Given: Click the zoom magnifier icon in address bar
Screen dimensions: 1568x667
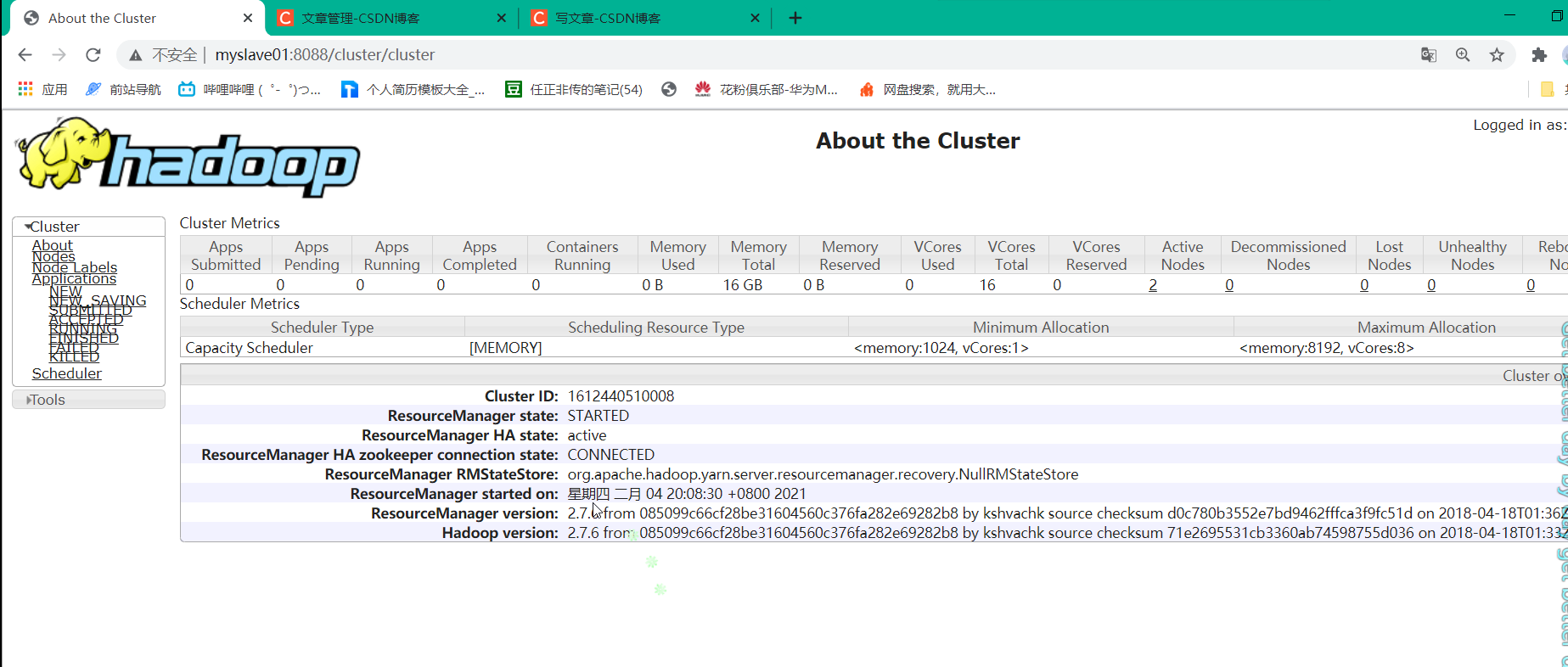Looking at the screenshot, I should click(1463, 55).
